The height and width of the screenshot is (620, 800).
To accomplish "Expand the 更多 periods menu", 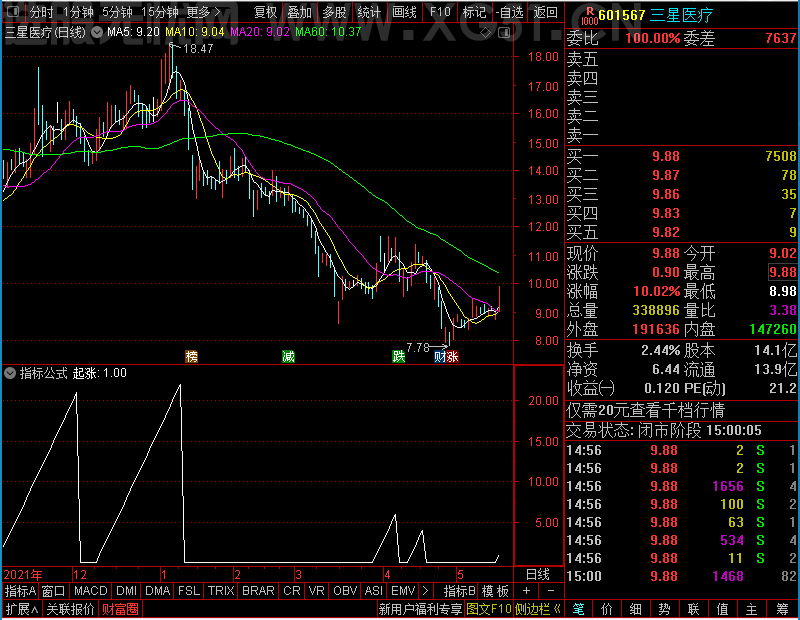I will pyautogui.click(x=204, y=12).
